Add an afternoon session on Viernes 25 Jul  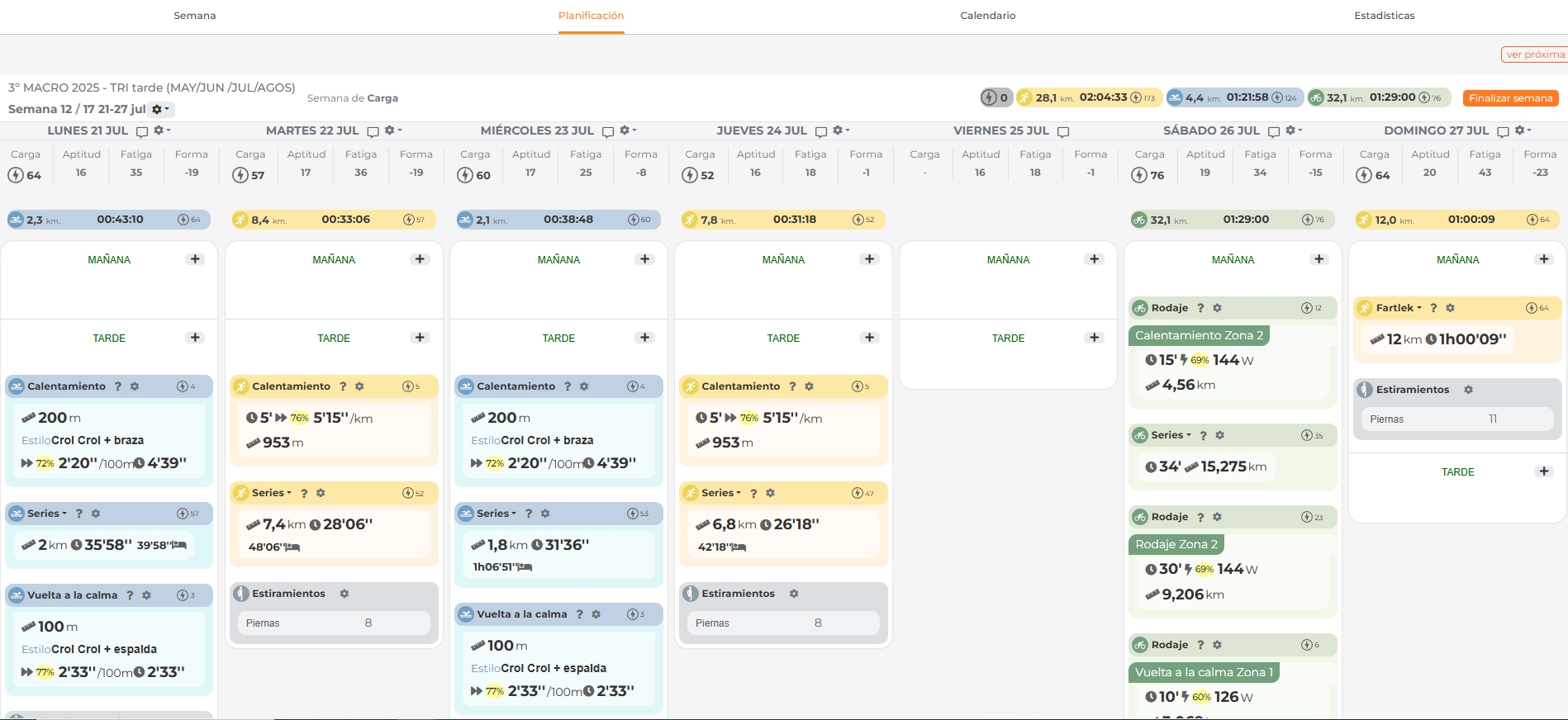(1094, 338)
